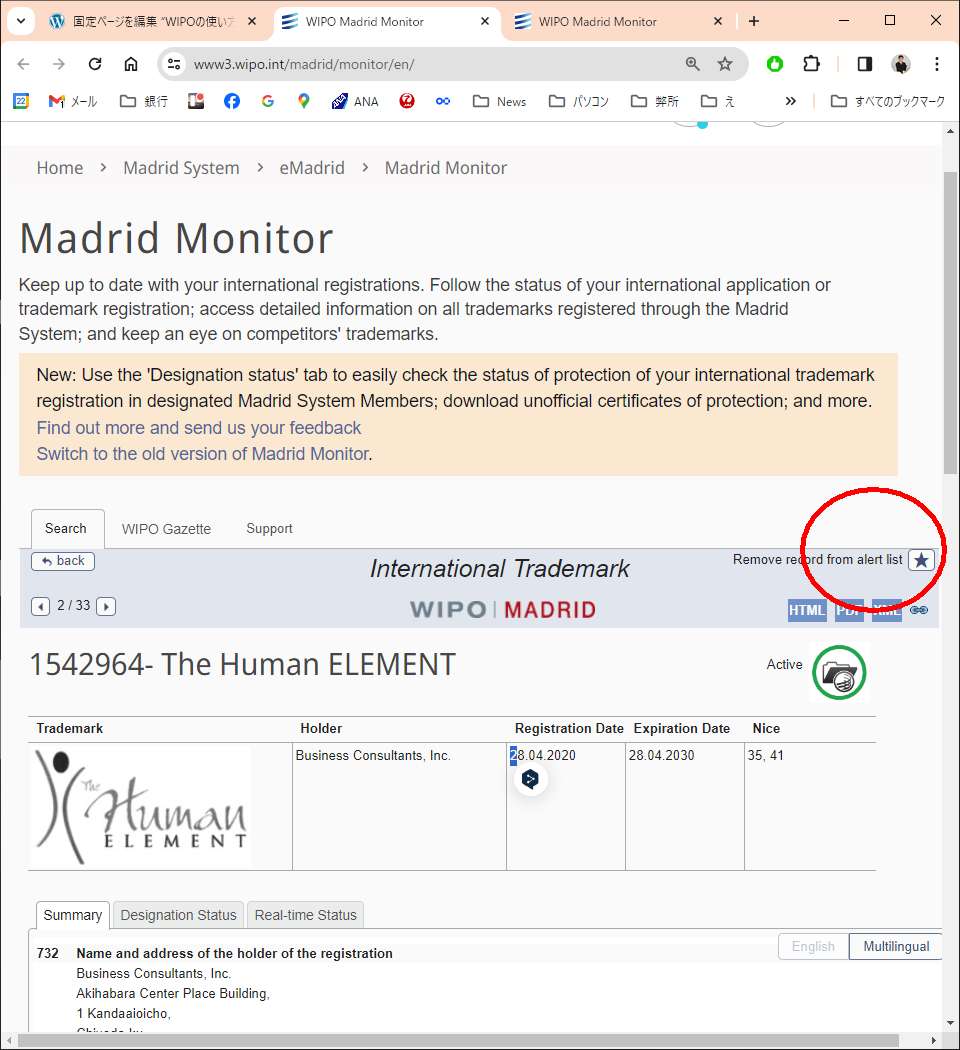
Task: Open the red JAL bookmark icon
Action: pyautogui.click(x=406, y=101)
